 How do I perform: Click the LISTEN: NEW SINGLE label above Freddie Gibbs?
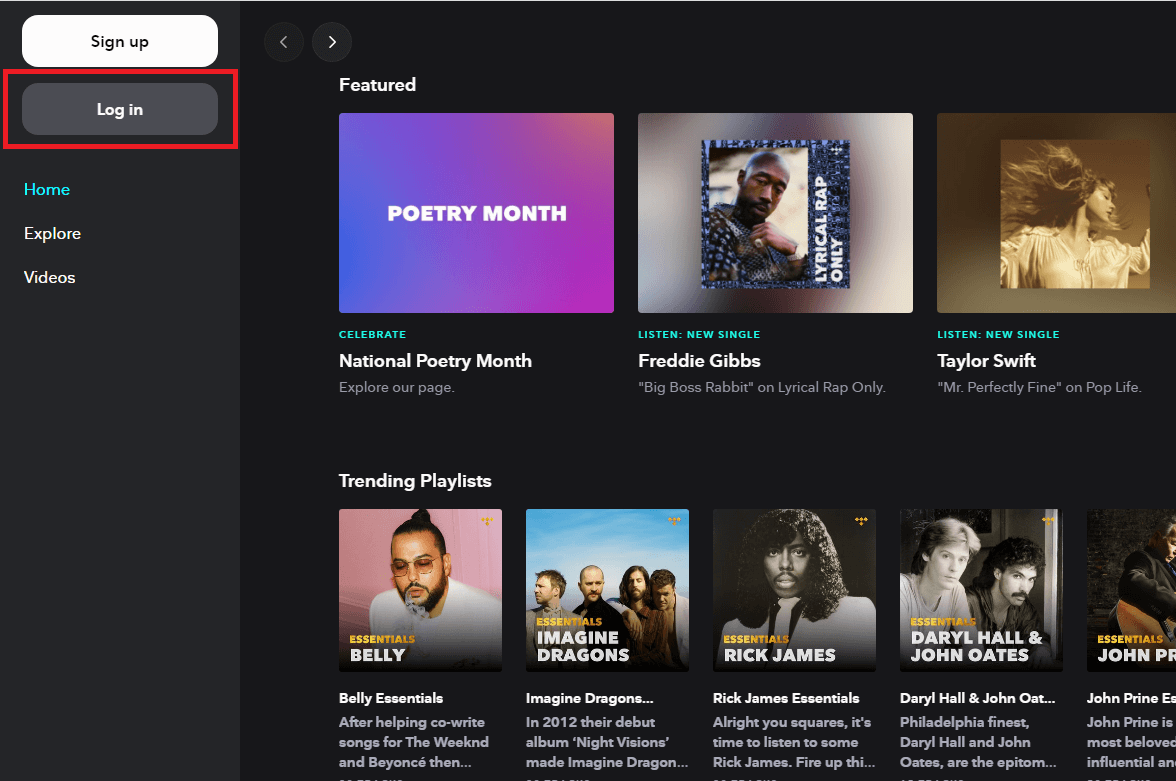click(x=699, y=335)
